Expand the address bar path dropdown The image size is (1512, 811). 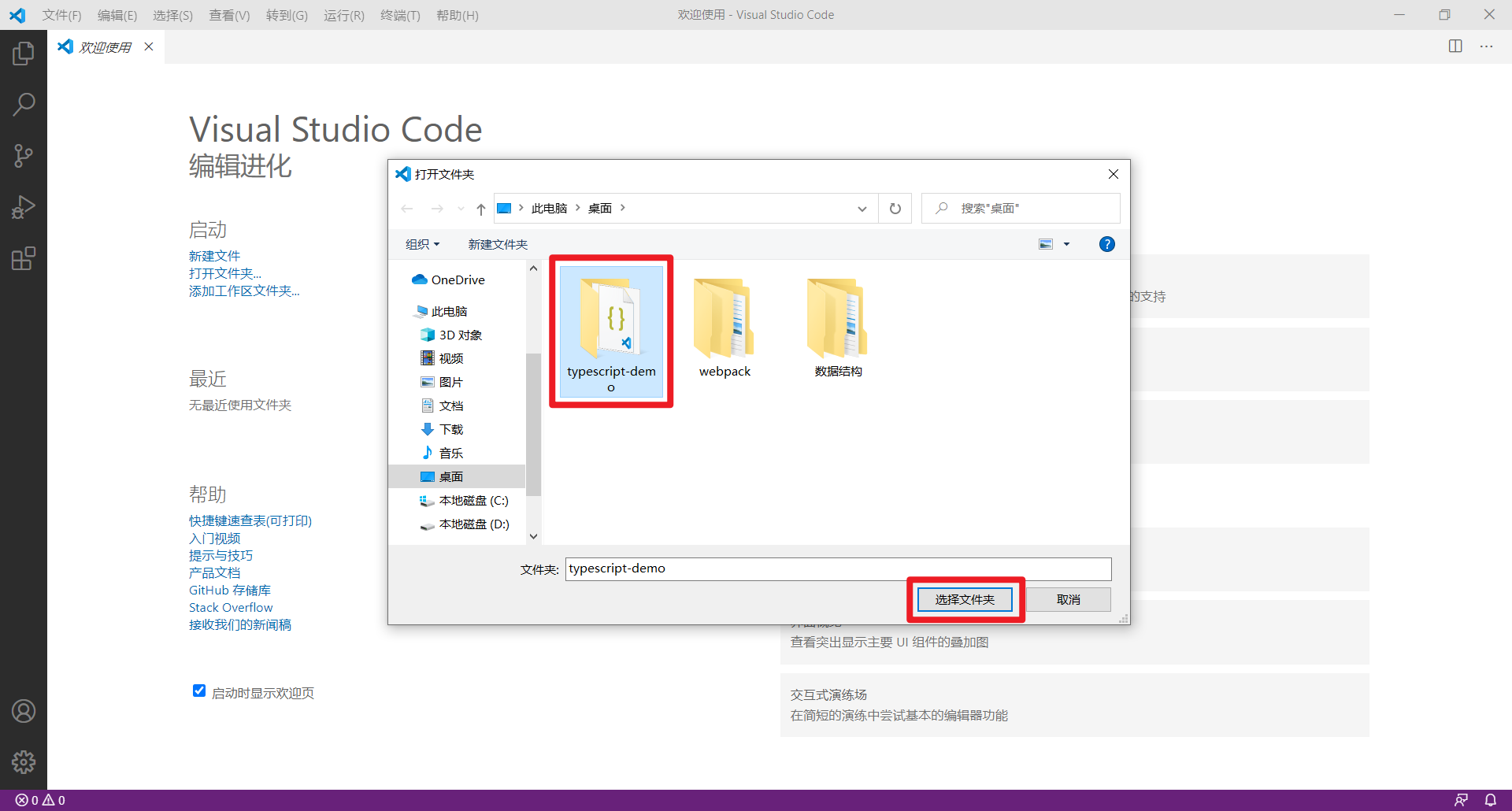point(862,209)
